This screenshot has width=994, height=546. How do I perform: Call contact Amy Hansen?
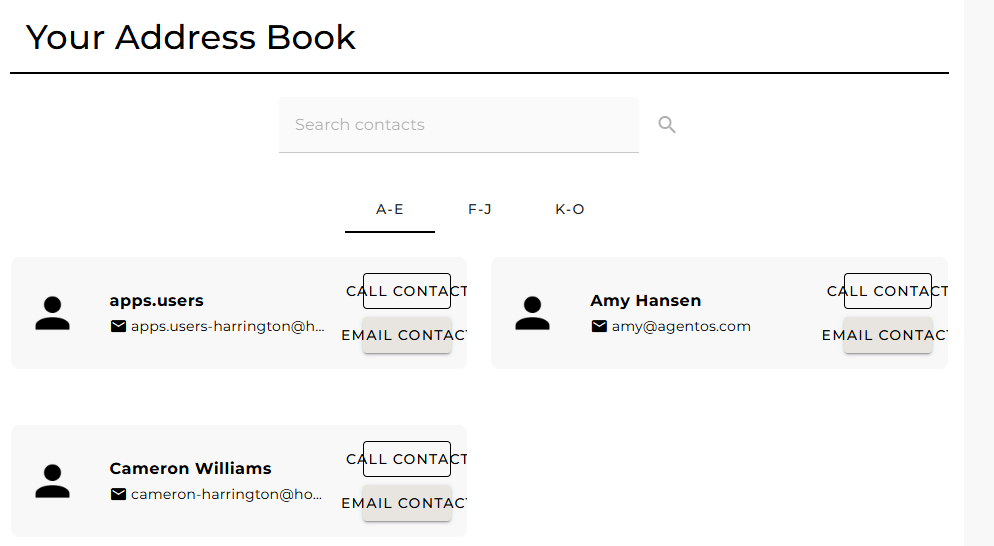point(888,291)
